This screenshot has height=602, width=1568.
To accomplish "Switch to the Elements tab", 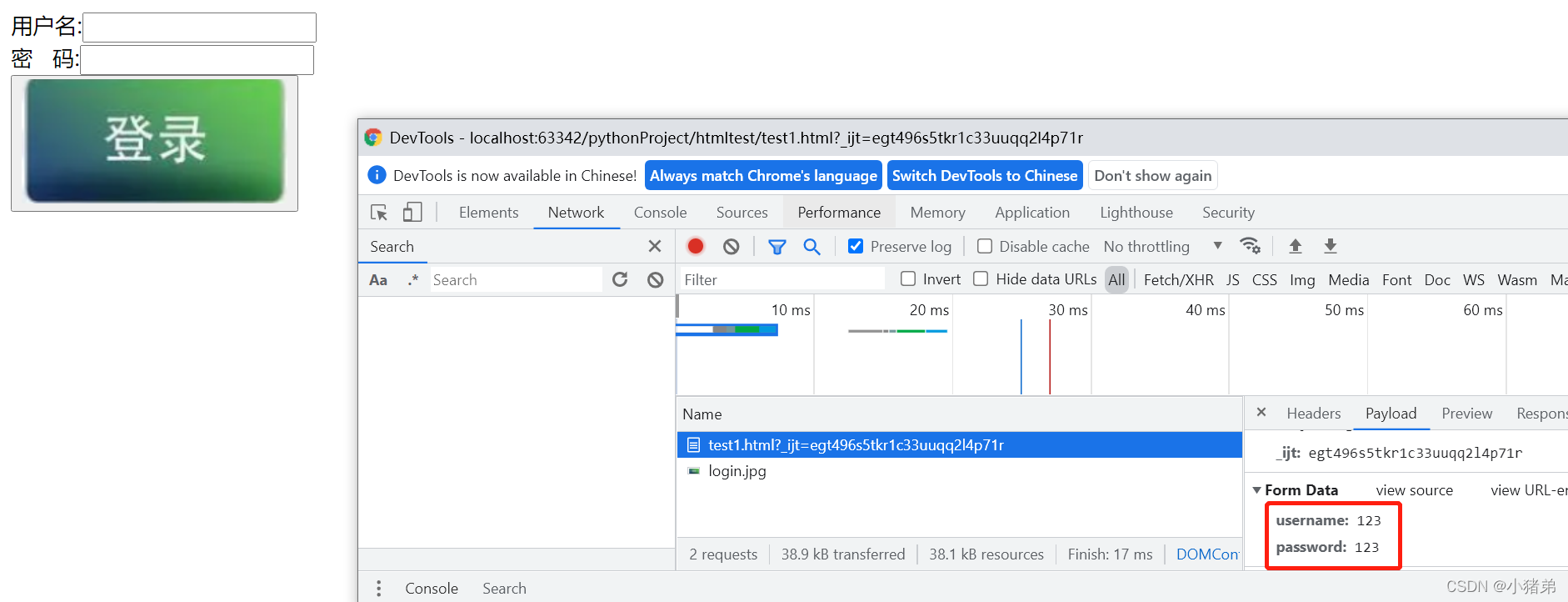I will coord(488,213).
